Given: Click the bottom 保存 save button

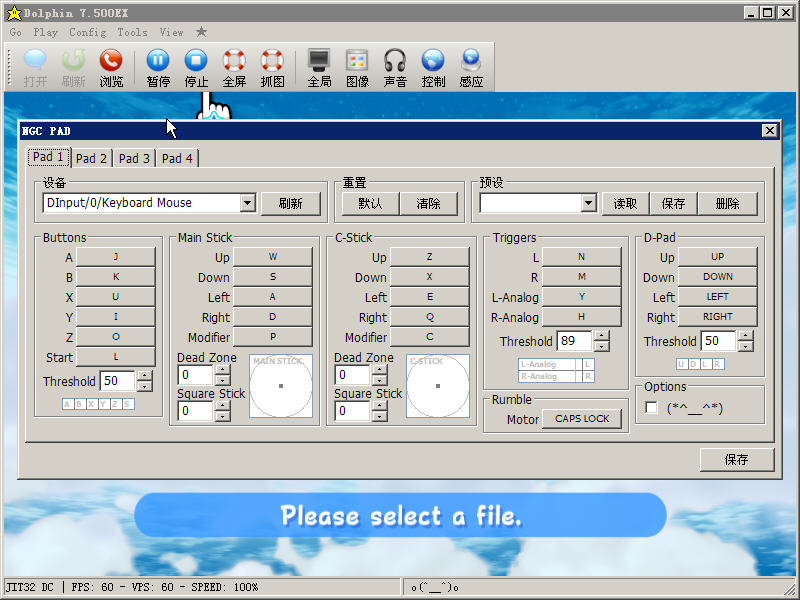Looking at the screenshot, I should (737, 460).
